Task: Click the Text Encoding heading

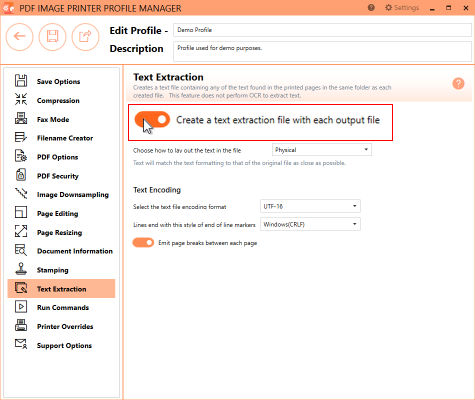Action: coord(157,190)
